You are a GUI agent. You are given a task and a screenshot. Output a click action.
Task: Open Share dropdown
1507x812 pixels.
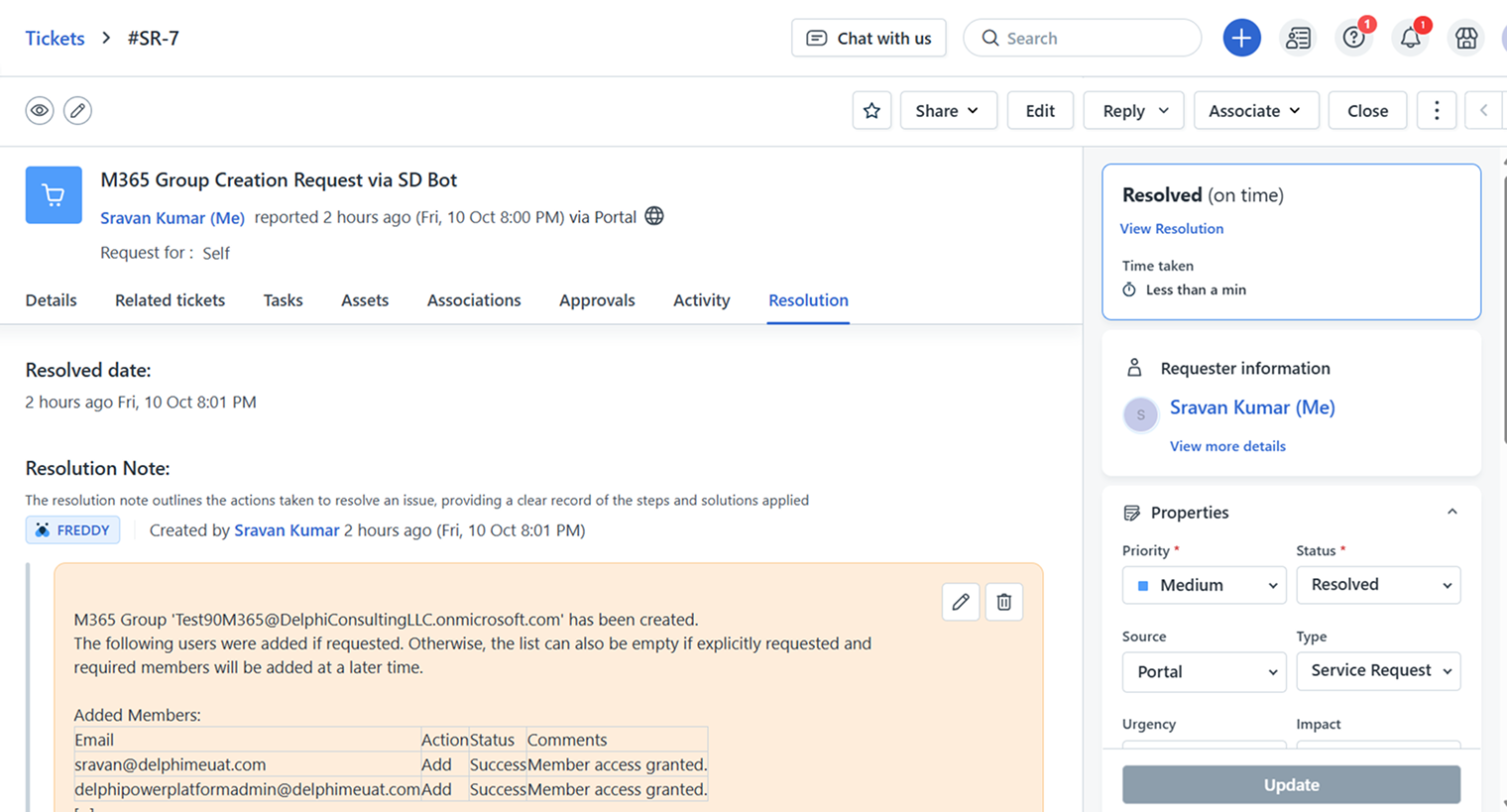[x=947, y=110]
